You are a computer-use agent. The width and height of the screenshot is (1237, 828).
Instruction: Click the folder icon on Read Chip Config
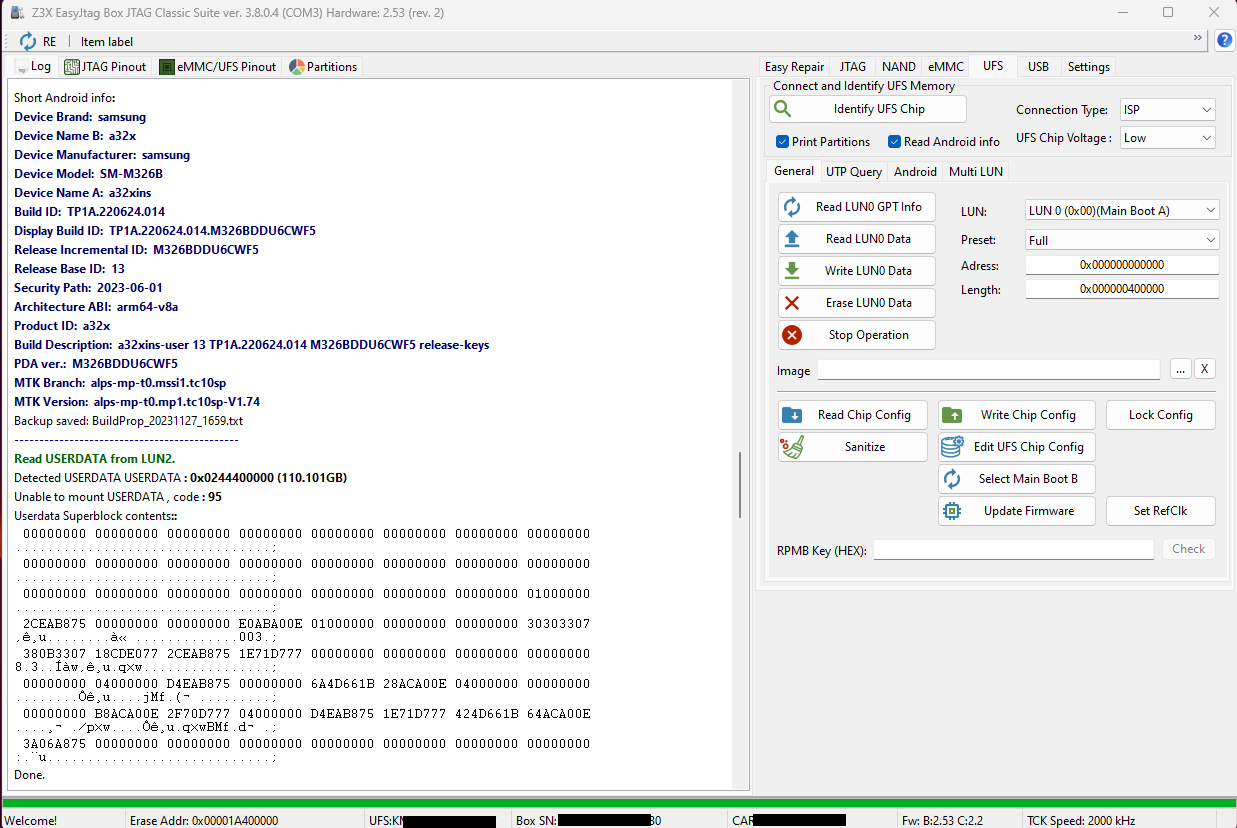(x=792, y=415)
